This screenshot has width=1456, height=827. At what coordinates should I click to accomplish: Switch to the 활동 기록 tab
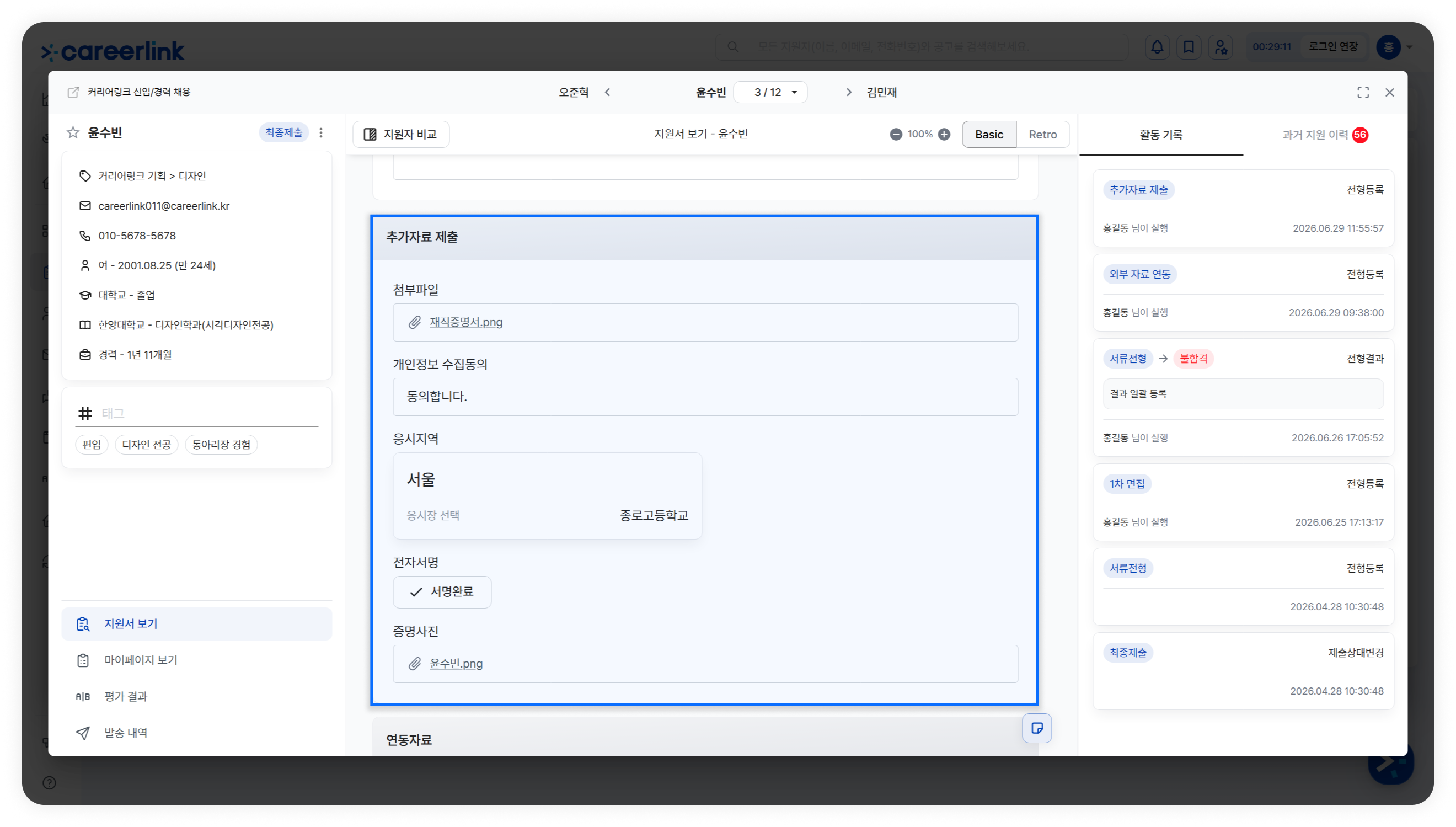pyautogui.click(x=1161, y=135)
